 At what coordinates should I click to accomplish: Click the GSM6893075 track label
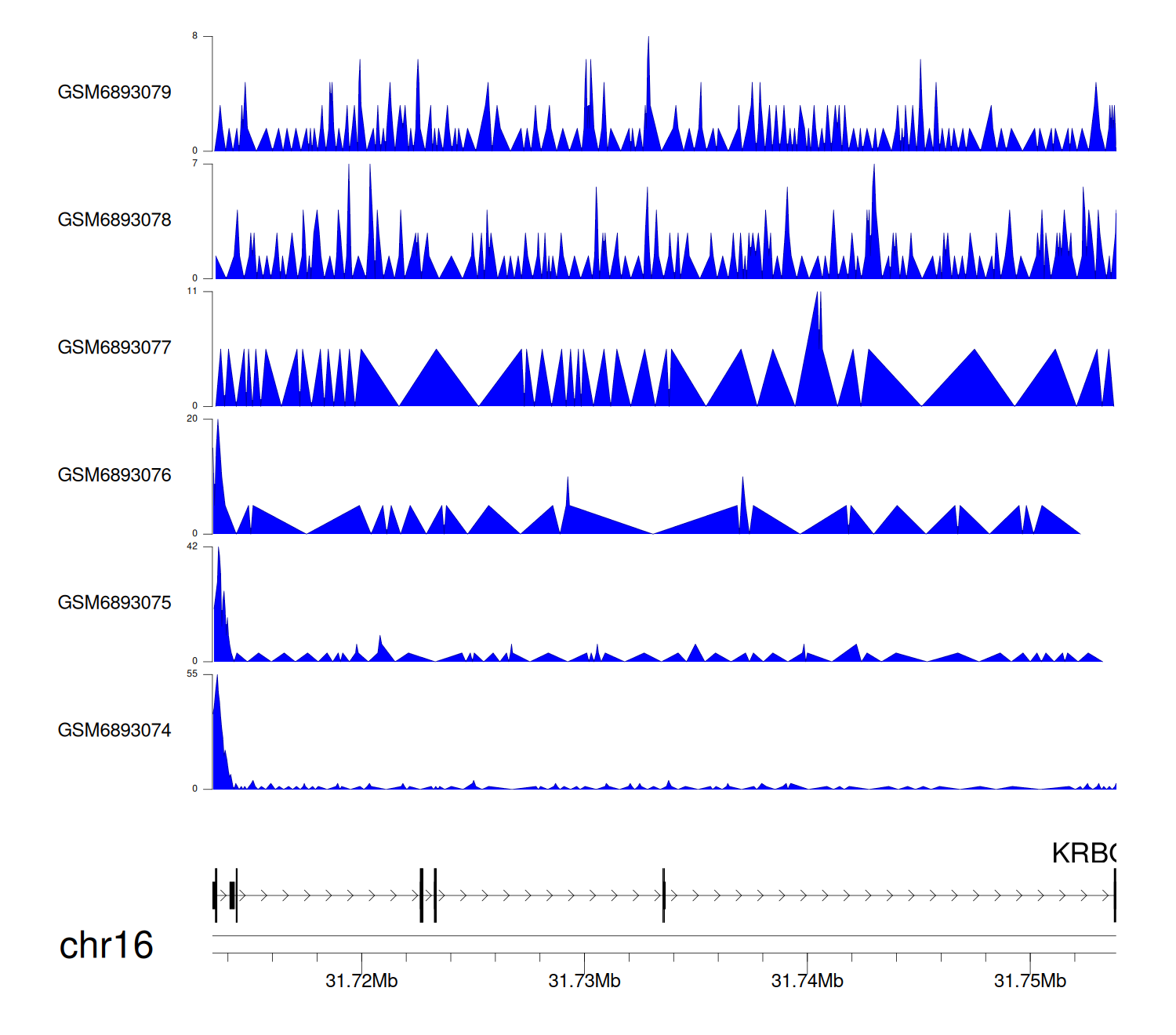(114, 602)
